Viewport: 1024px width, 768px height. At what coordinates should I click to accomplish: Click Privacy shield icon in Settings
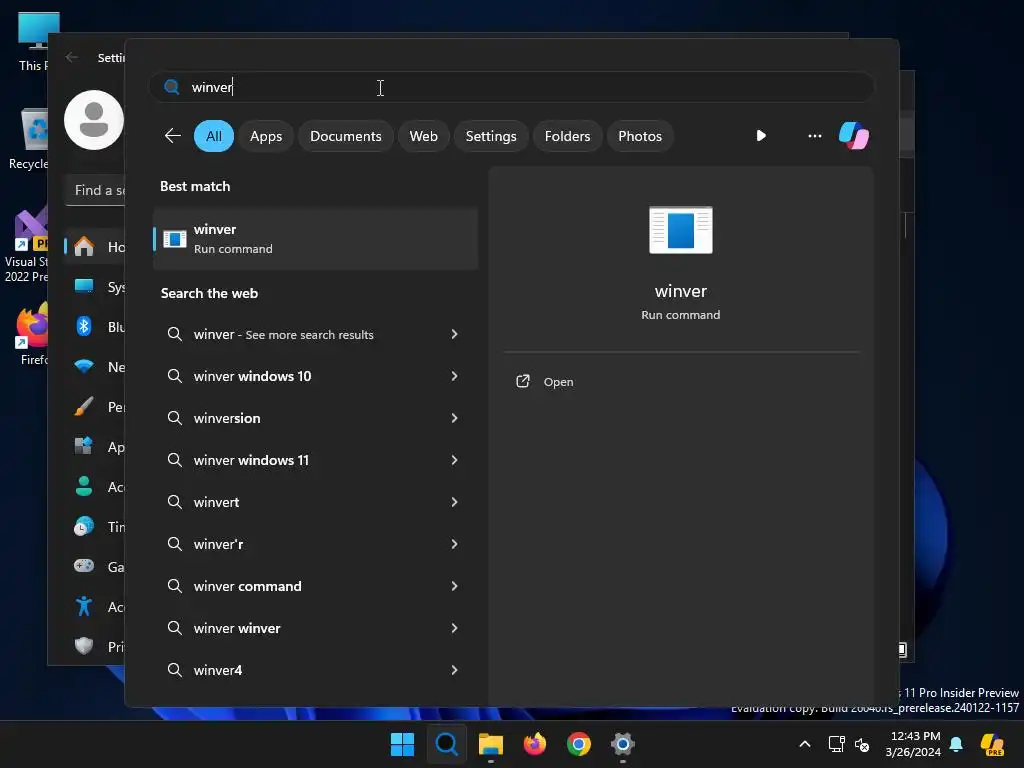point(84,646)
